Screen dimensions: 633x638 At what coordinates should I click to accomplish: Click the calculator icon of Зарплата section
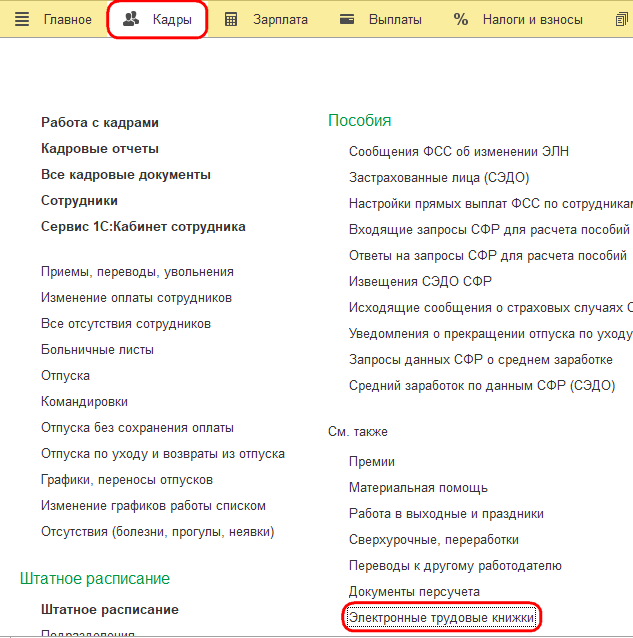click(231, 20)
